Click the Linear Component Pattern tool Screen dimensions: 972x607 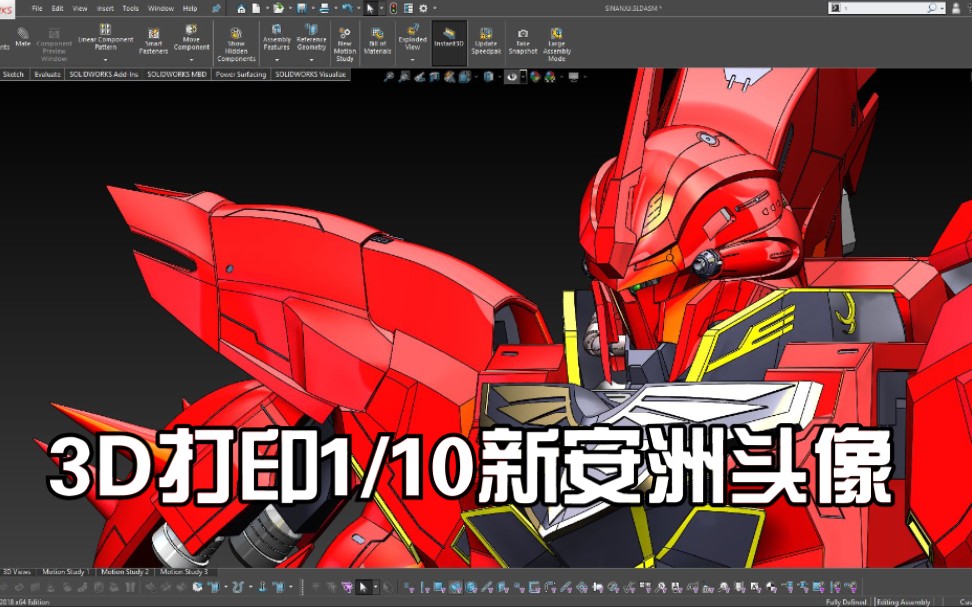click(105, 37)
